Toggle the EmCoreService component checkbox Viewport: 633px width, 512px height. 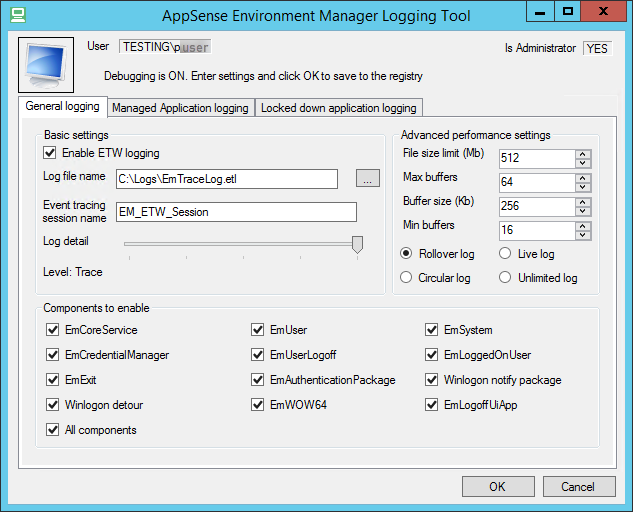click(54, 330)
